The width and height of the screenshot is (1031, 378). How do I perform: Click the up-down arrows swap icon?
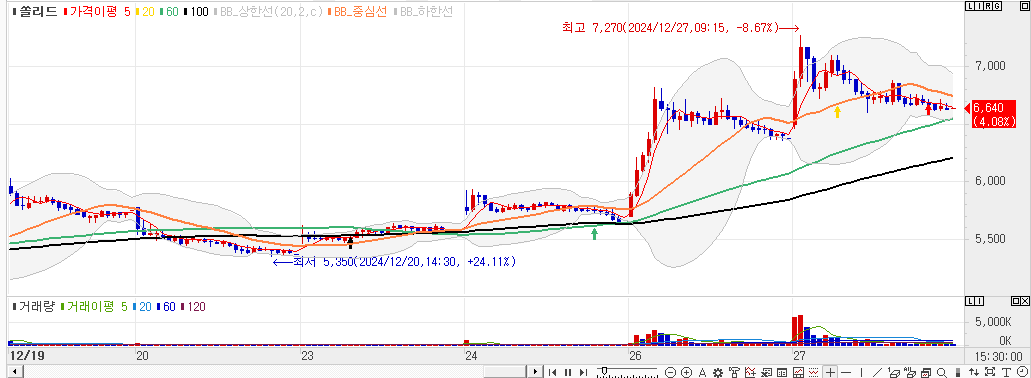[x=974, y=372]
